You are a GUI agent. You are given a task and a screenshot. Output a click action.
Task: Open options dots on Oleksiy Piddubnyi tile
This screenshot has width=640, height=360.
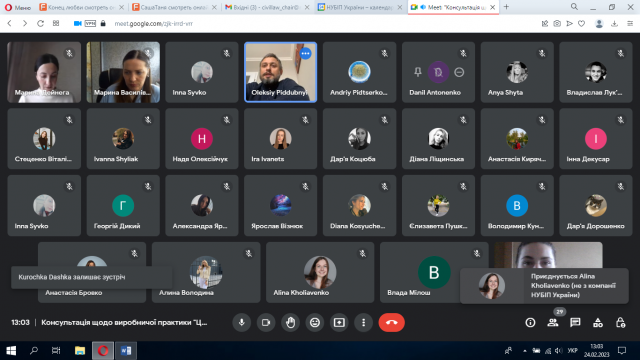[305, 53]
